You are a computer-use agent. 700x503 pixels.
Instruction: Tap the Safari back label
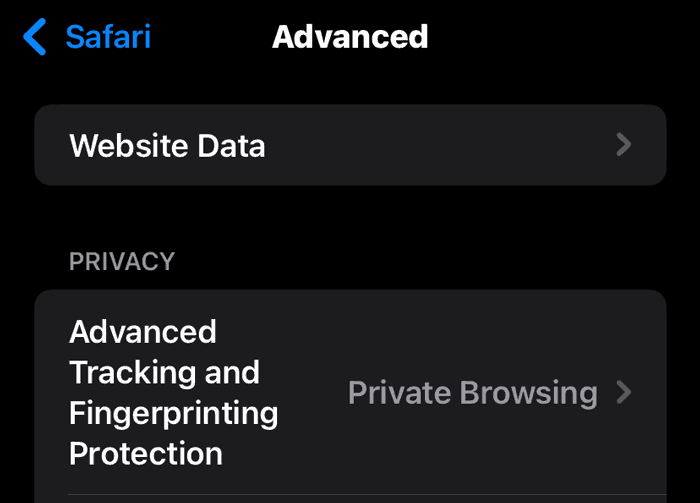pyautogui.click(x=108, y=37)
